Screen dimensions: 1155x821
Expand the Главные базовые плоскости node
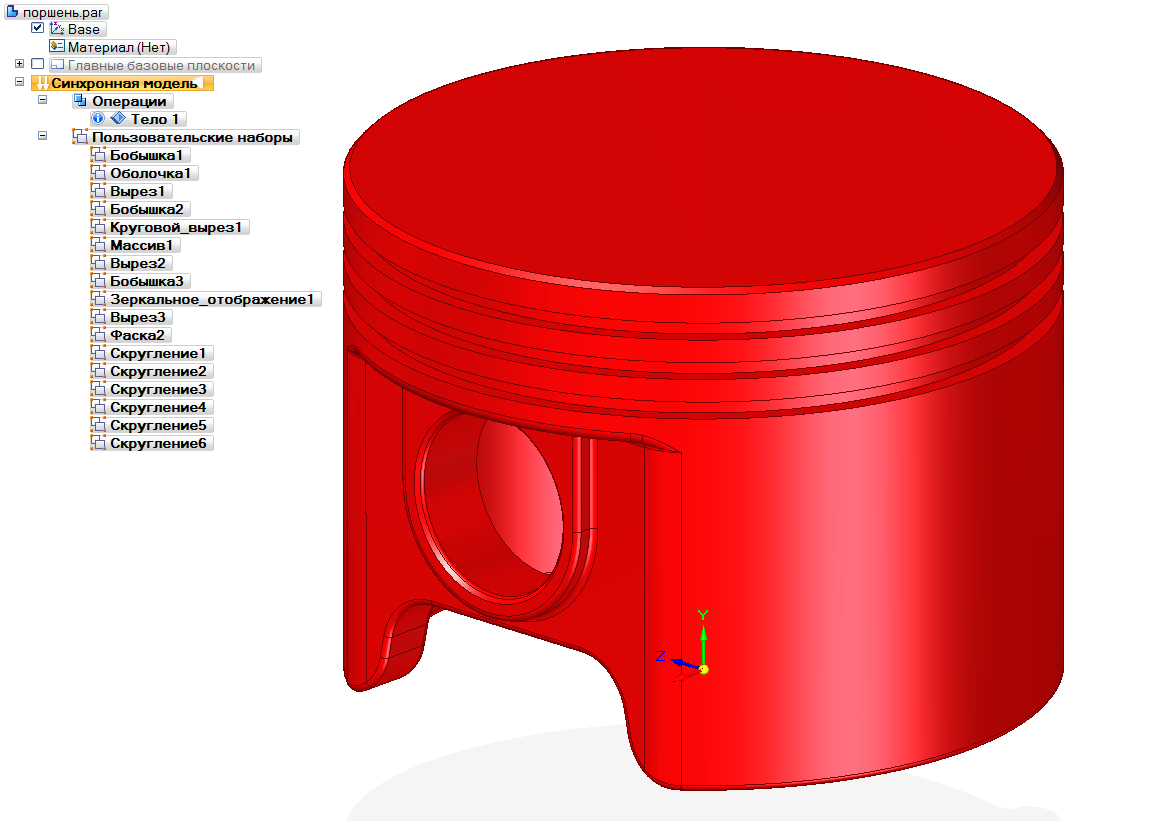(19, 64)
